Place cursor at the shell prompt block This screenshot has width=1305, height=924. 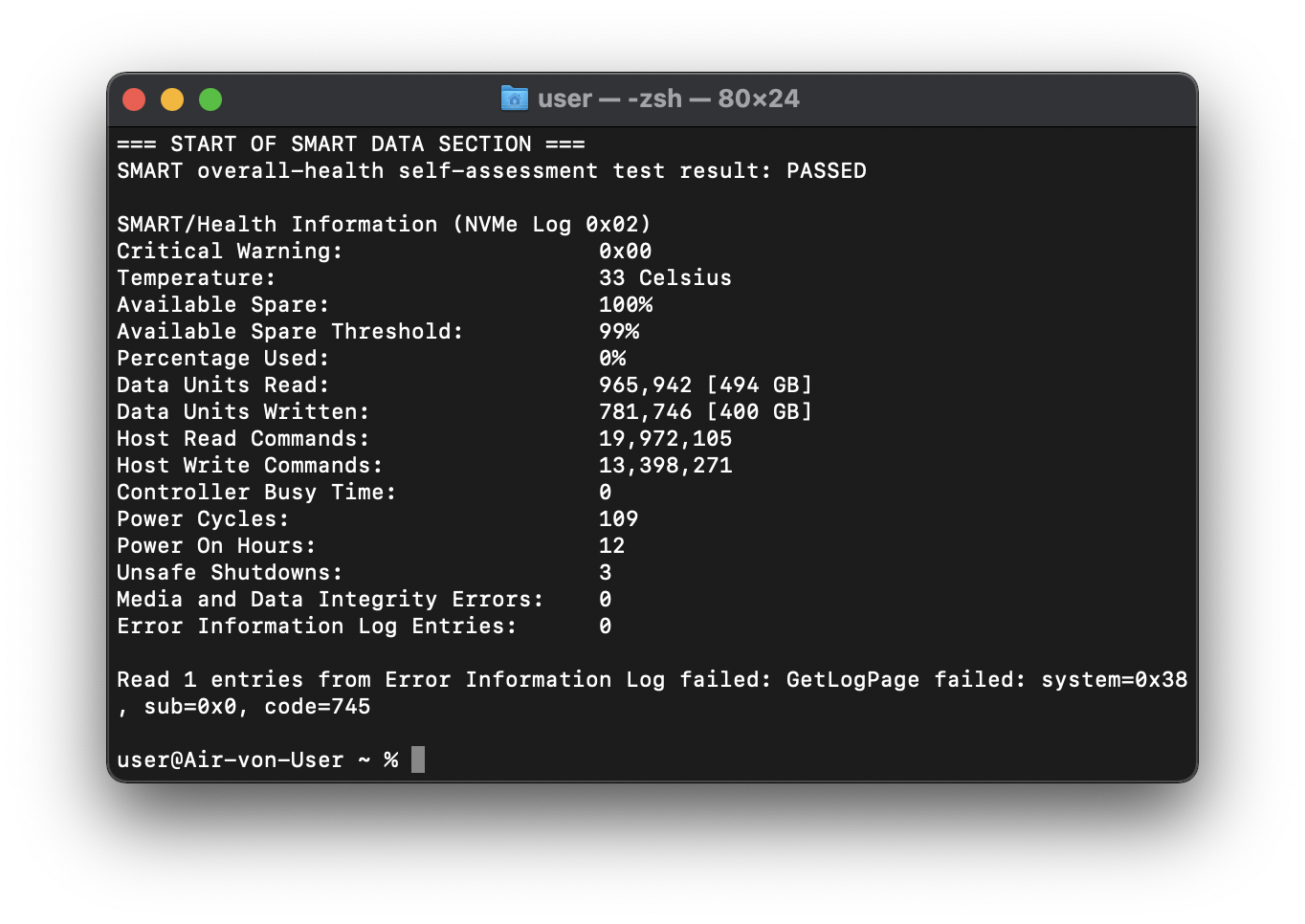[x=418, y=759]
